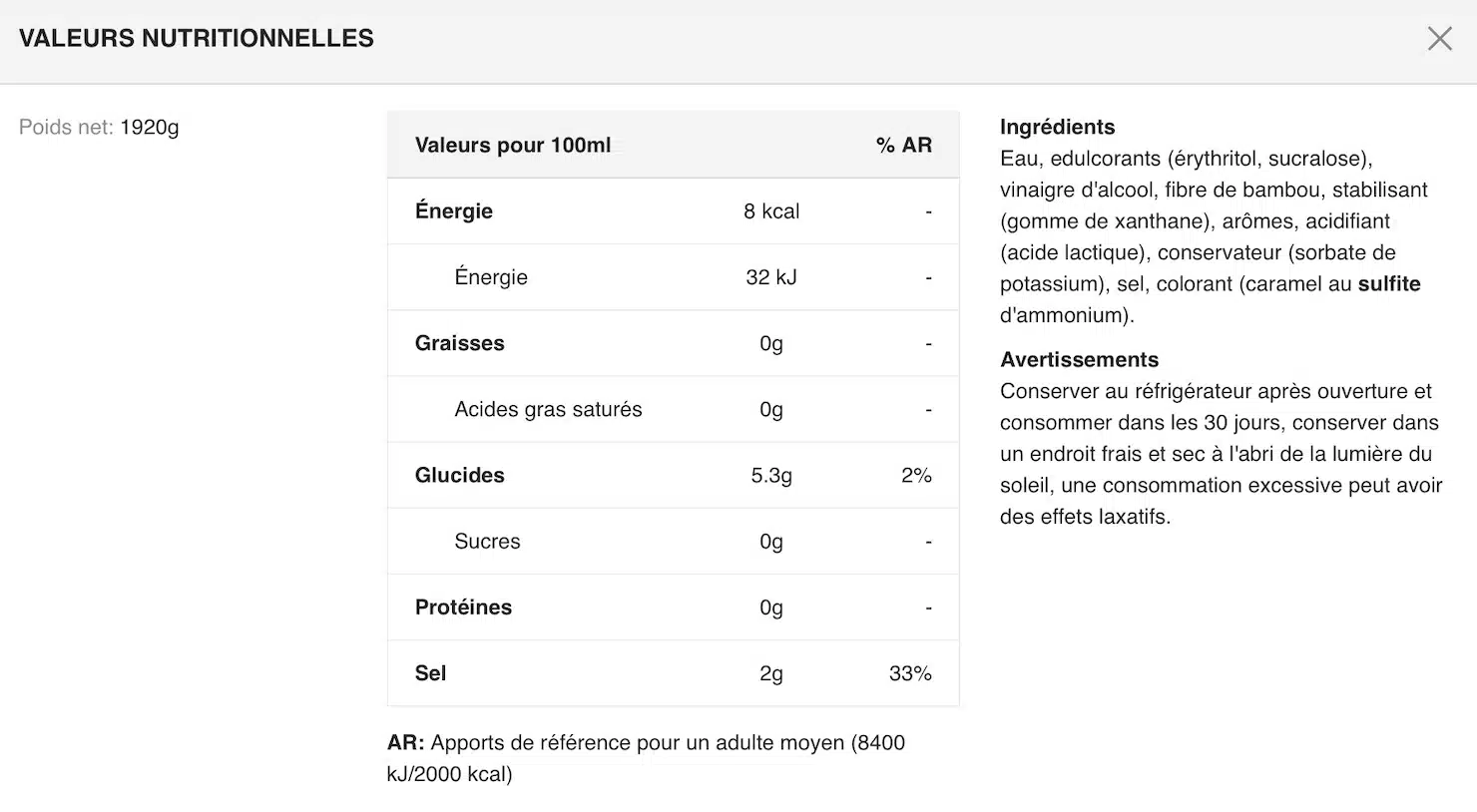Screen dimensions: 1477x812
Task: Select the Sucres row label
Action: (487, 542)
